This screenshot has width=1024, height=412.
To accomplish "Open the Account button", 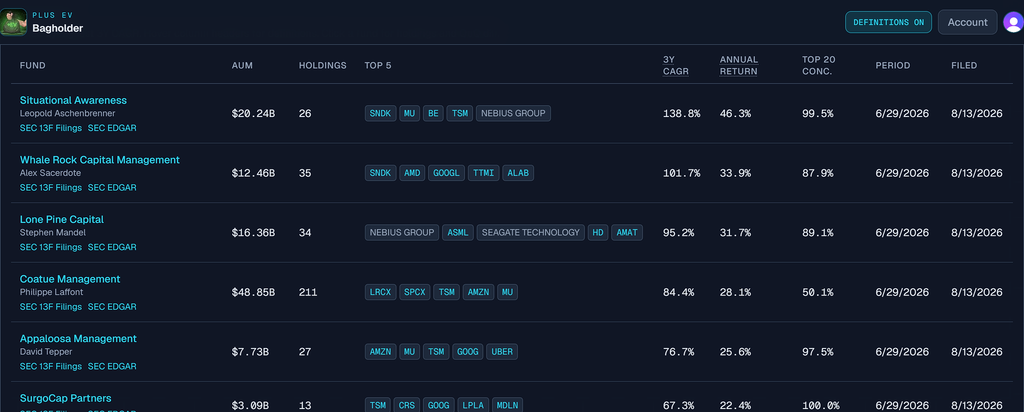I will (967, 22).
